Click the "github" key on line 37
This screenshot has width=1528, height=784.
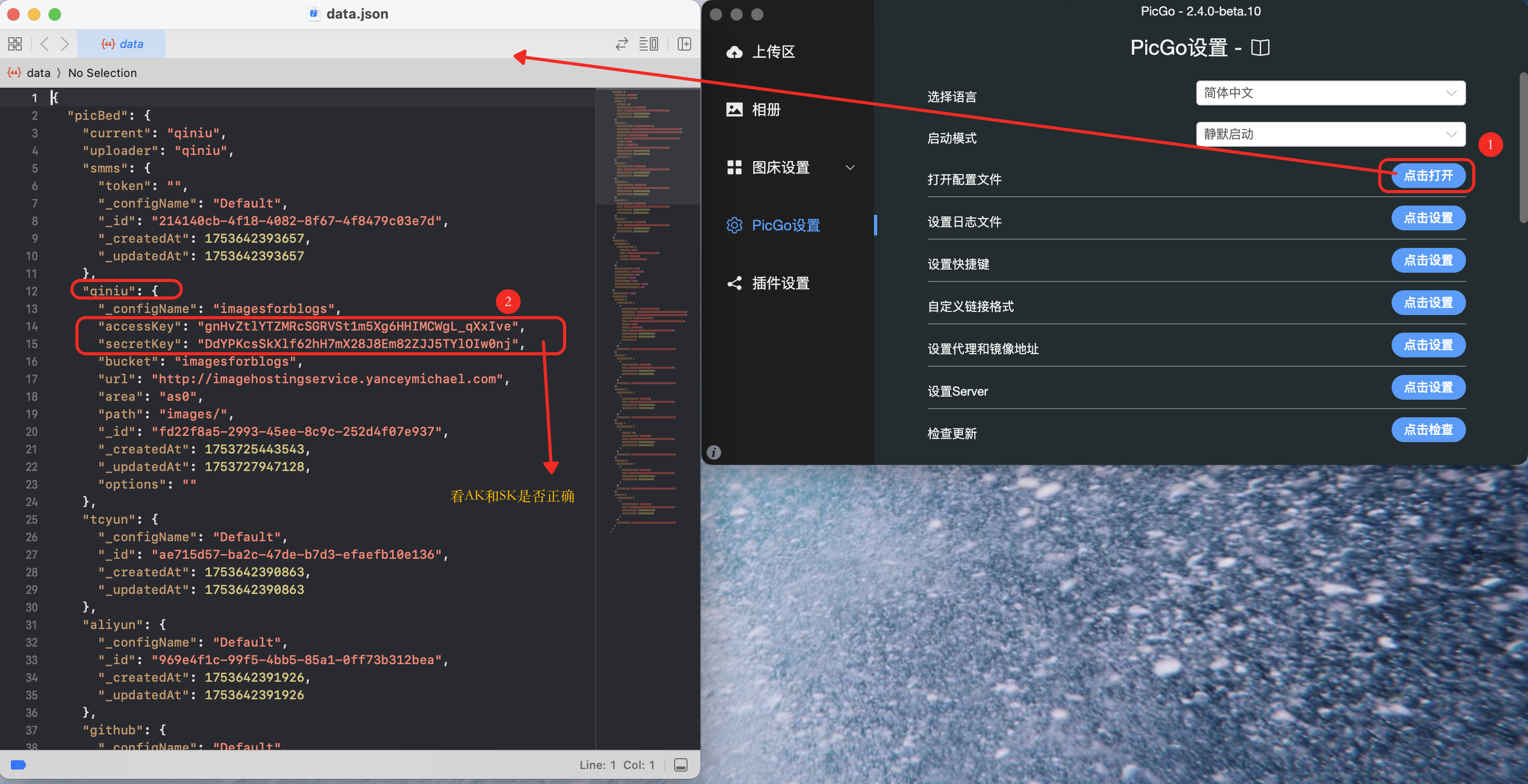pos(113,730)
